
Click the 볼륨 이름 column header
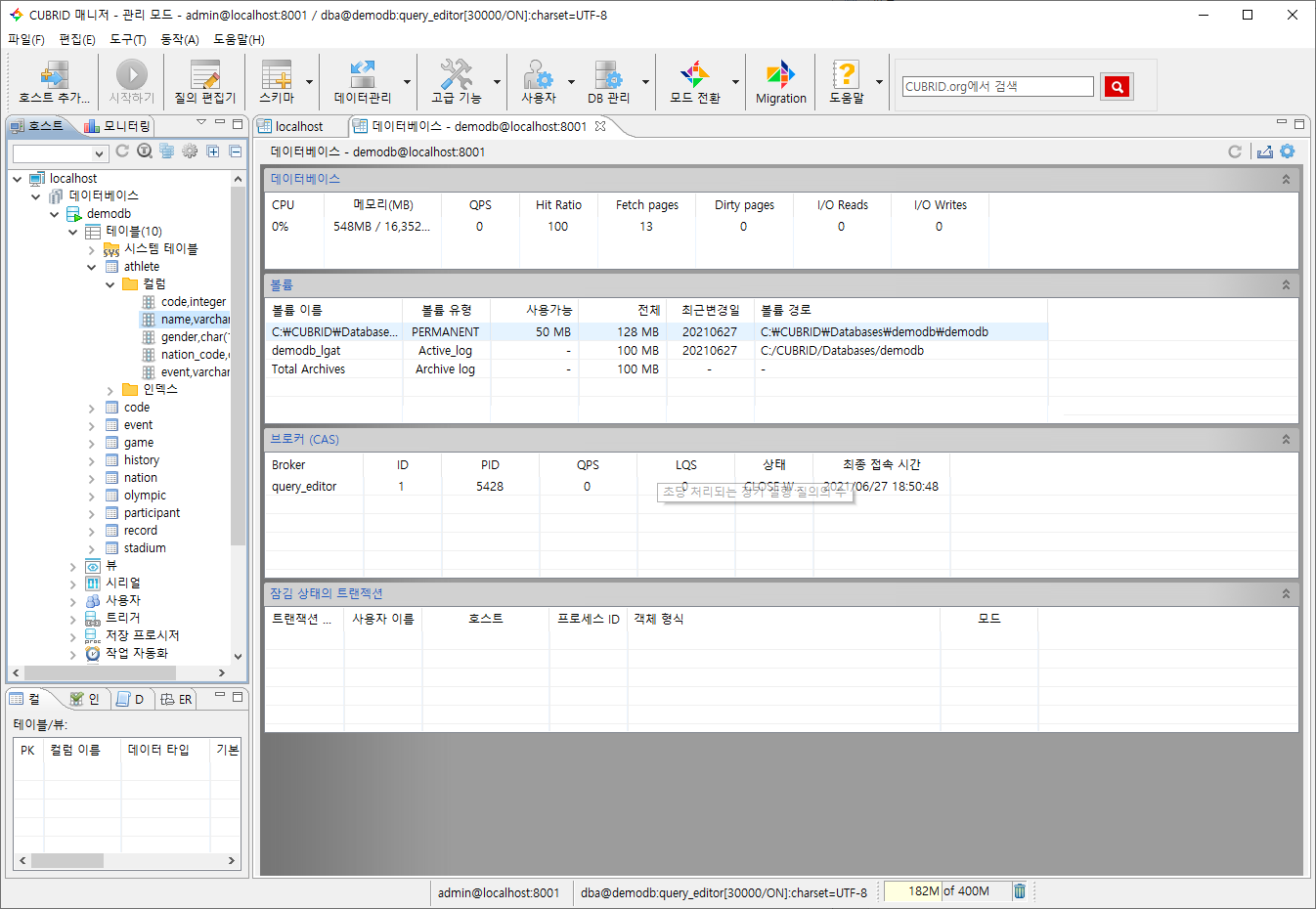333,310
